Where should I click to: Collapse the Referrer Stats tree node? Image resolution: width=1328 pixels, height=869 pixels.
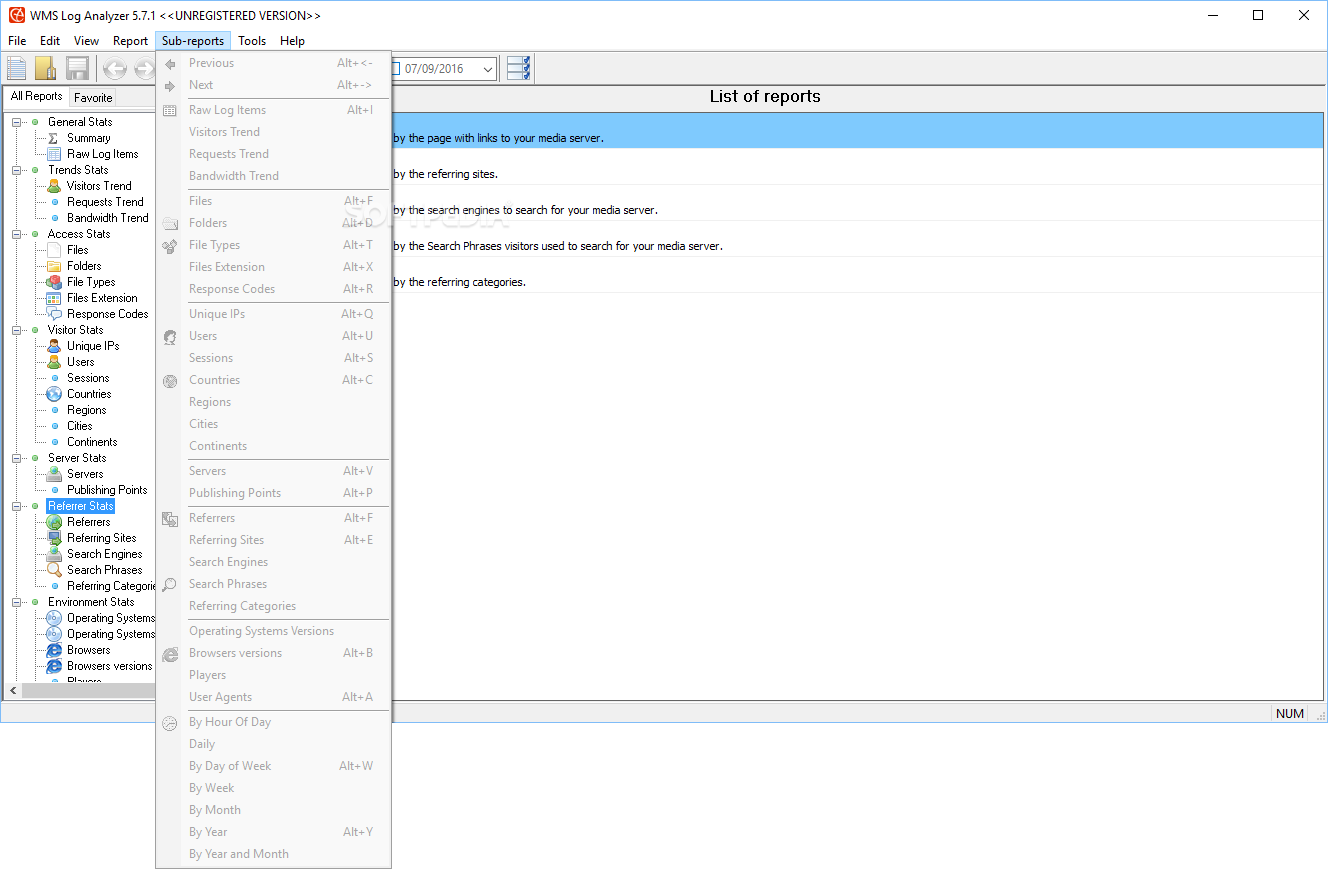point(17,506)
